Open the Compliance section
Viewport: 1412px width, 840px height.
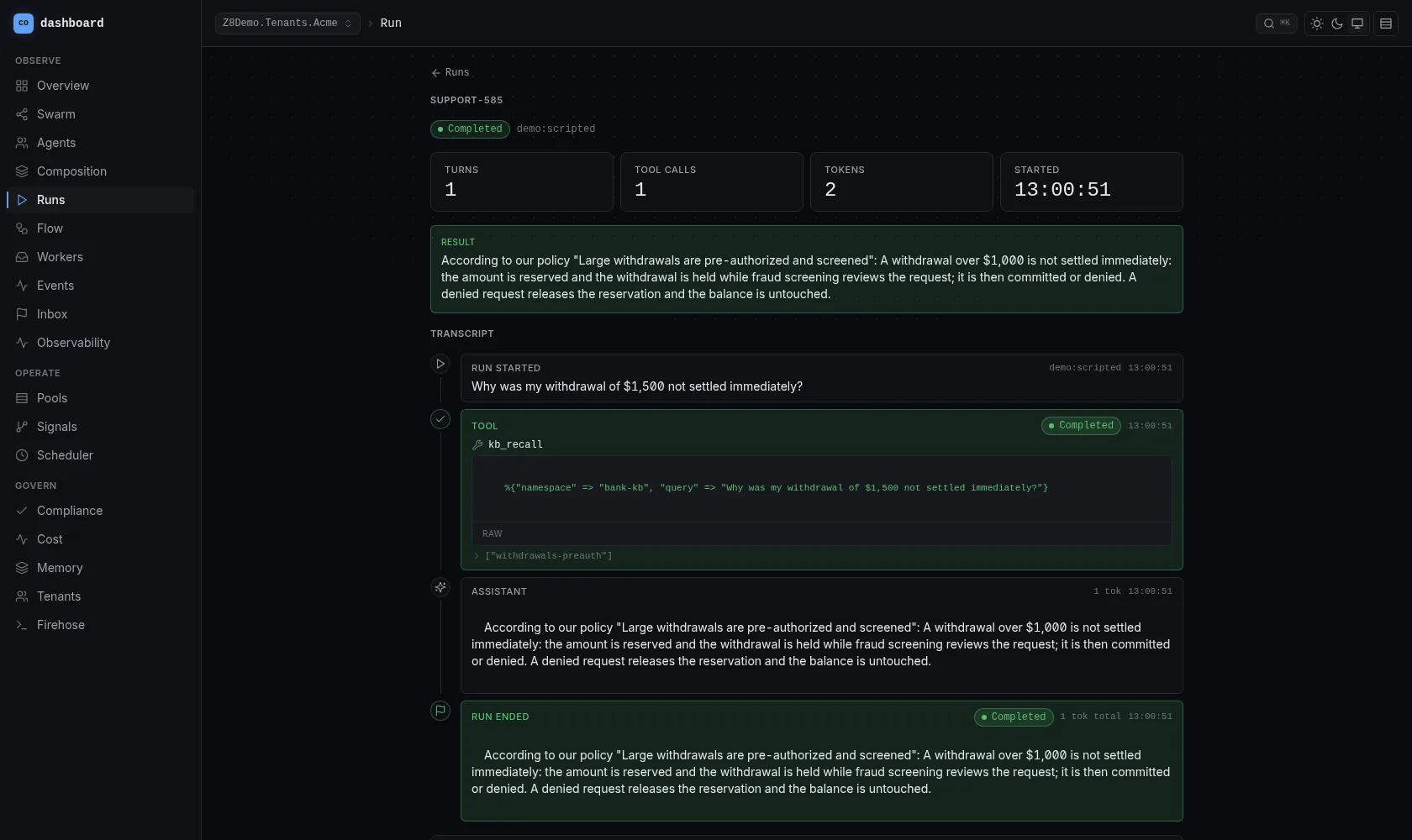[101, 511]
